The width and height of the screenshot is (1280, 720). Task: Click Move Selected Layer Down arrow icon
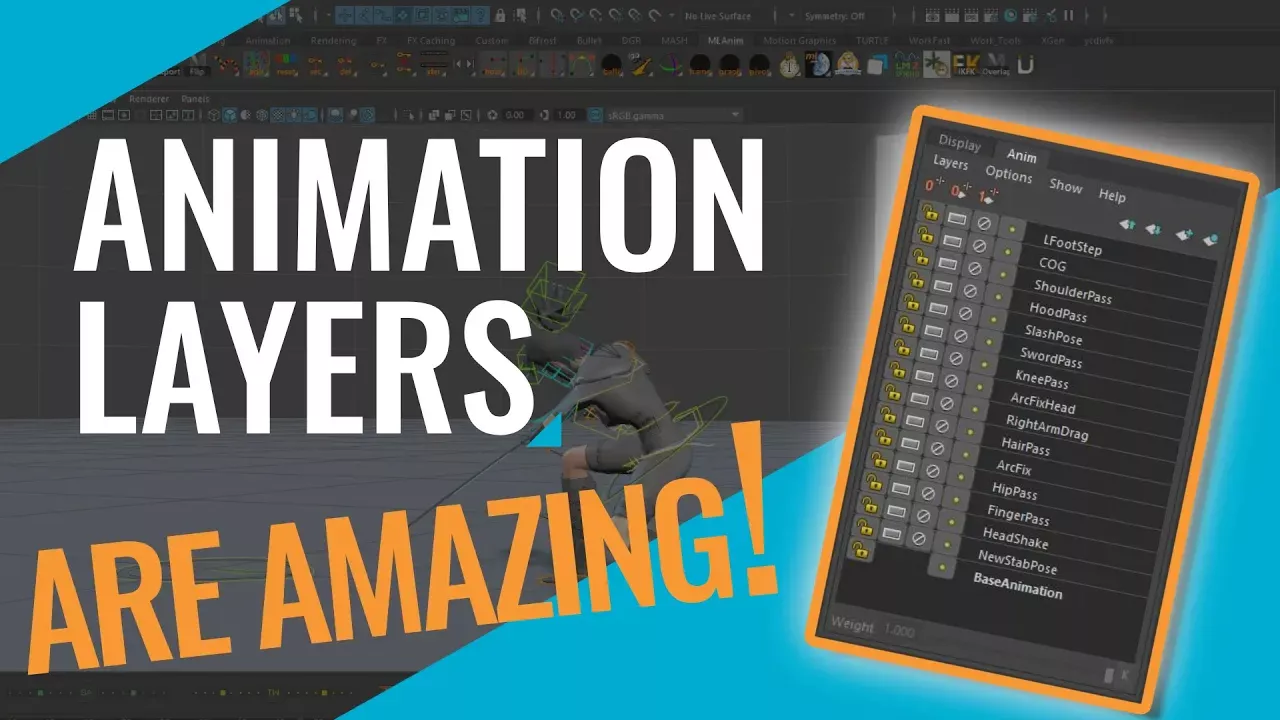pyautogui.click(x=1153, y=230)
